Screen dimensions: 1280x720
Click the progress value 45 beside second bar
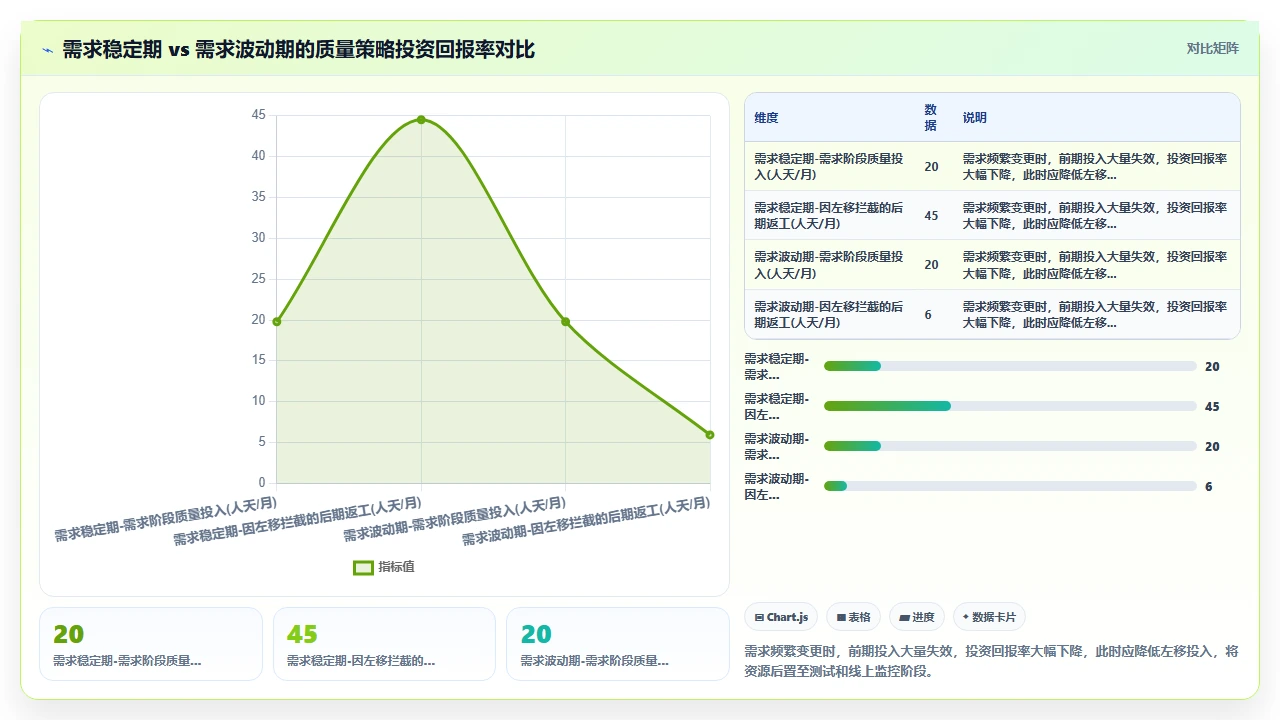pos(1212,407)
